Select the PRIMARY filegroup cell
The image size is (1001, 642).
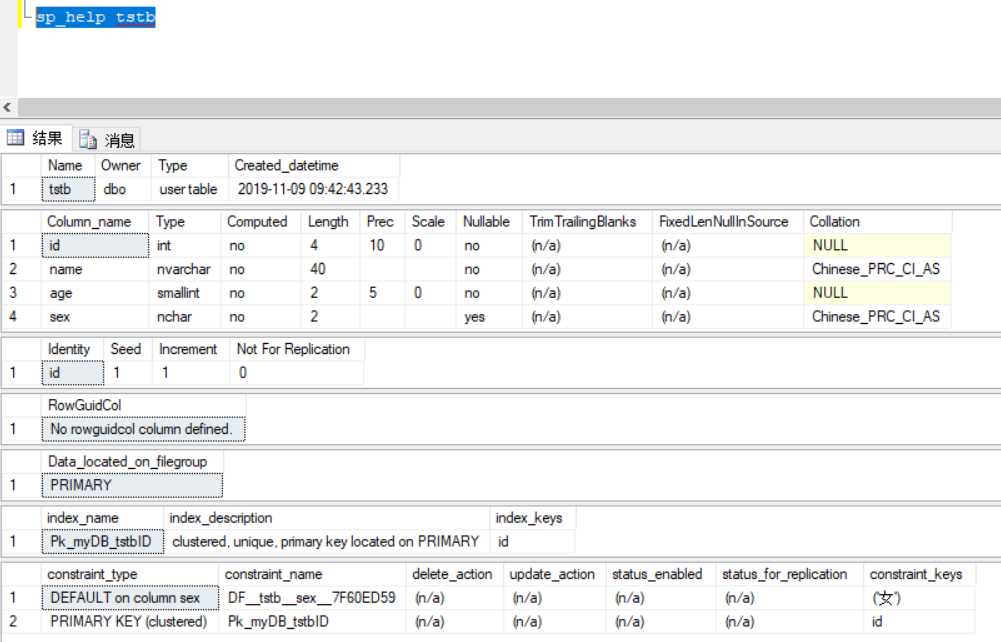132,486
